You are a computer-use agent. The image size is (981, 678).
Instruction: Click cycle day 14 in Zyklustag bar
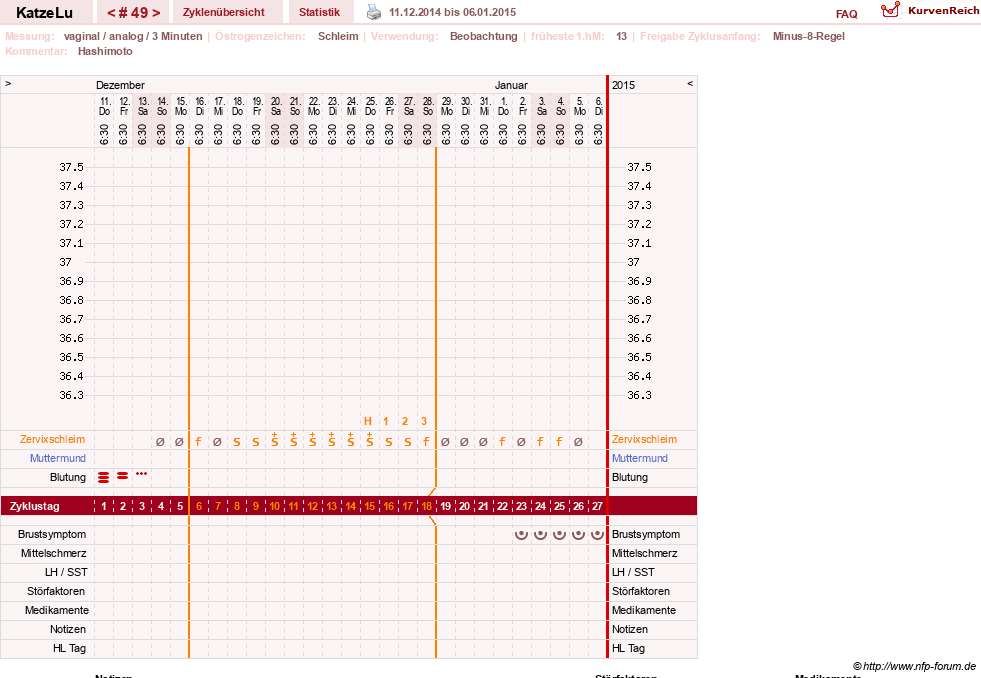pyautogui.click(x=351, y=506)
